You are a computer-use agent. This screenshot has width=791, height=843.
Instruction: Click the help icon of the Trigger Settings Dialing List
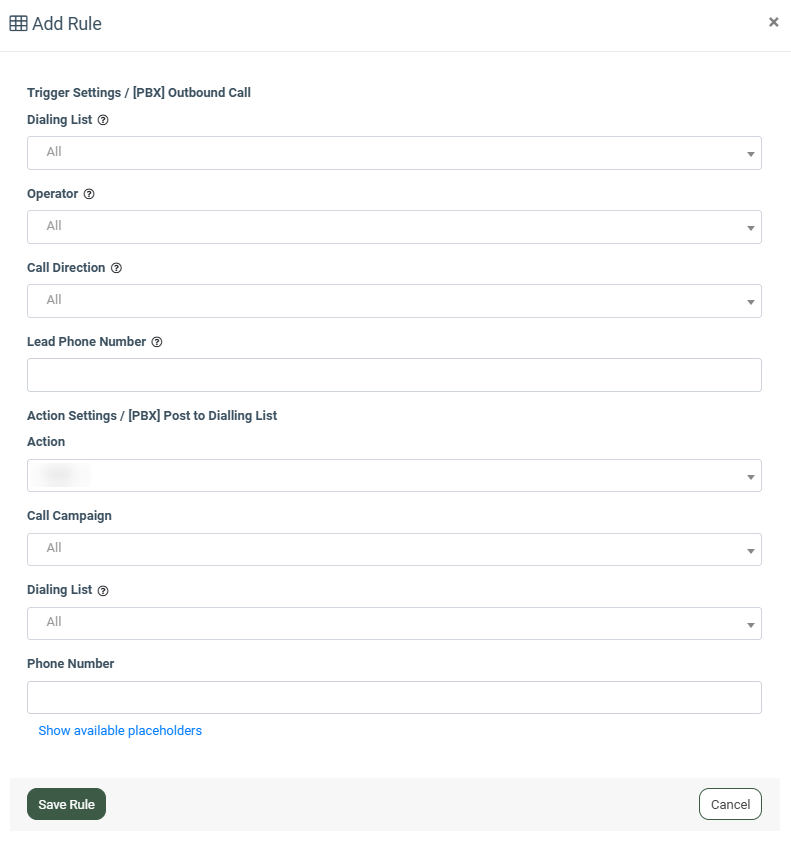(x=103, y=120)
